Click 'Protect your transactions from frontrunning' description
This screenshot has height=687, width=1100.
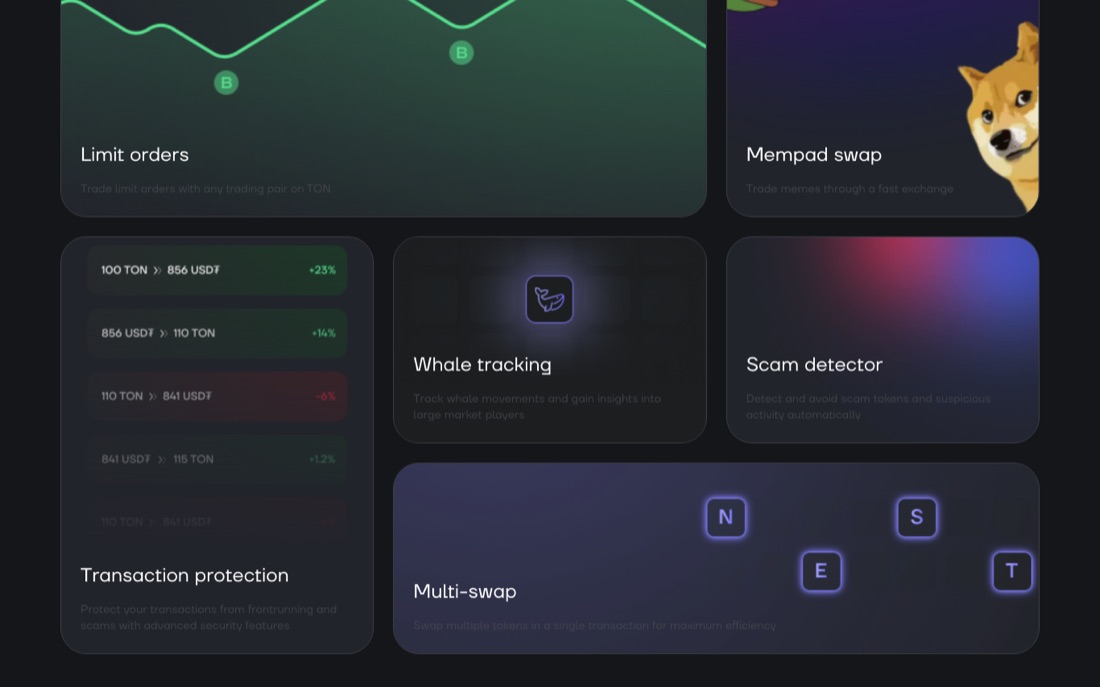[208, 618]
